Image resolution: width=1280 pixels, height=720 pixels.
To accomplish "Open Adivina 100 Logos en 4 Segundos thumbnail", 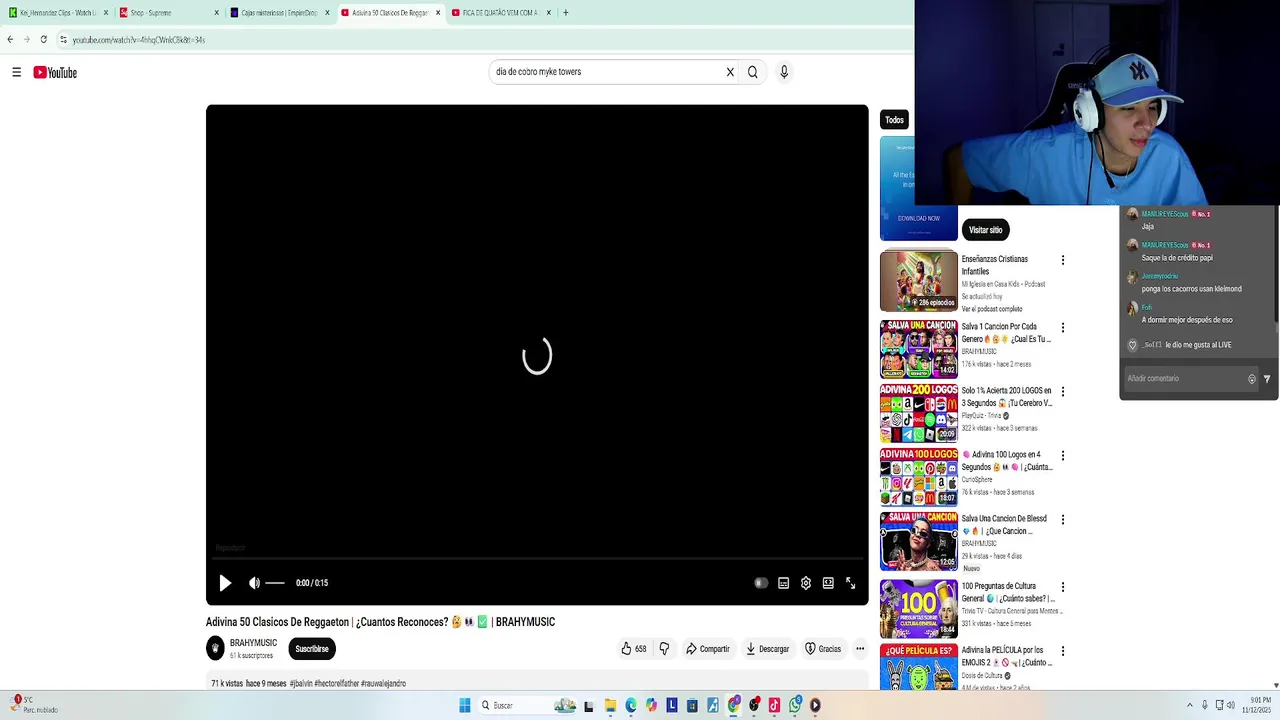I will coord(918,477).
